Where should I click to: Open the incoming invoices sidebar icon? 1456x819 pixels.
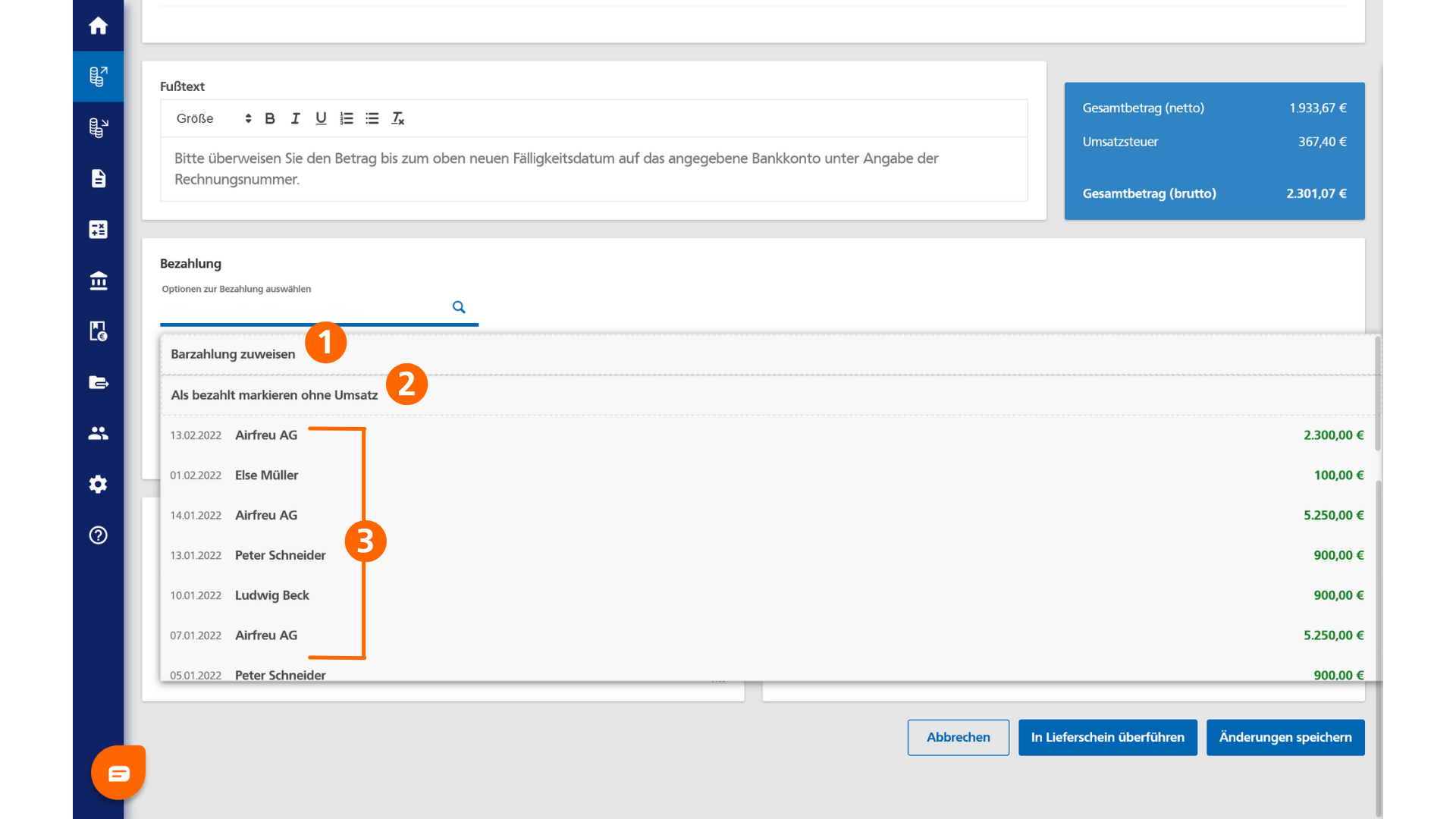coord(98,127)
